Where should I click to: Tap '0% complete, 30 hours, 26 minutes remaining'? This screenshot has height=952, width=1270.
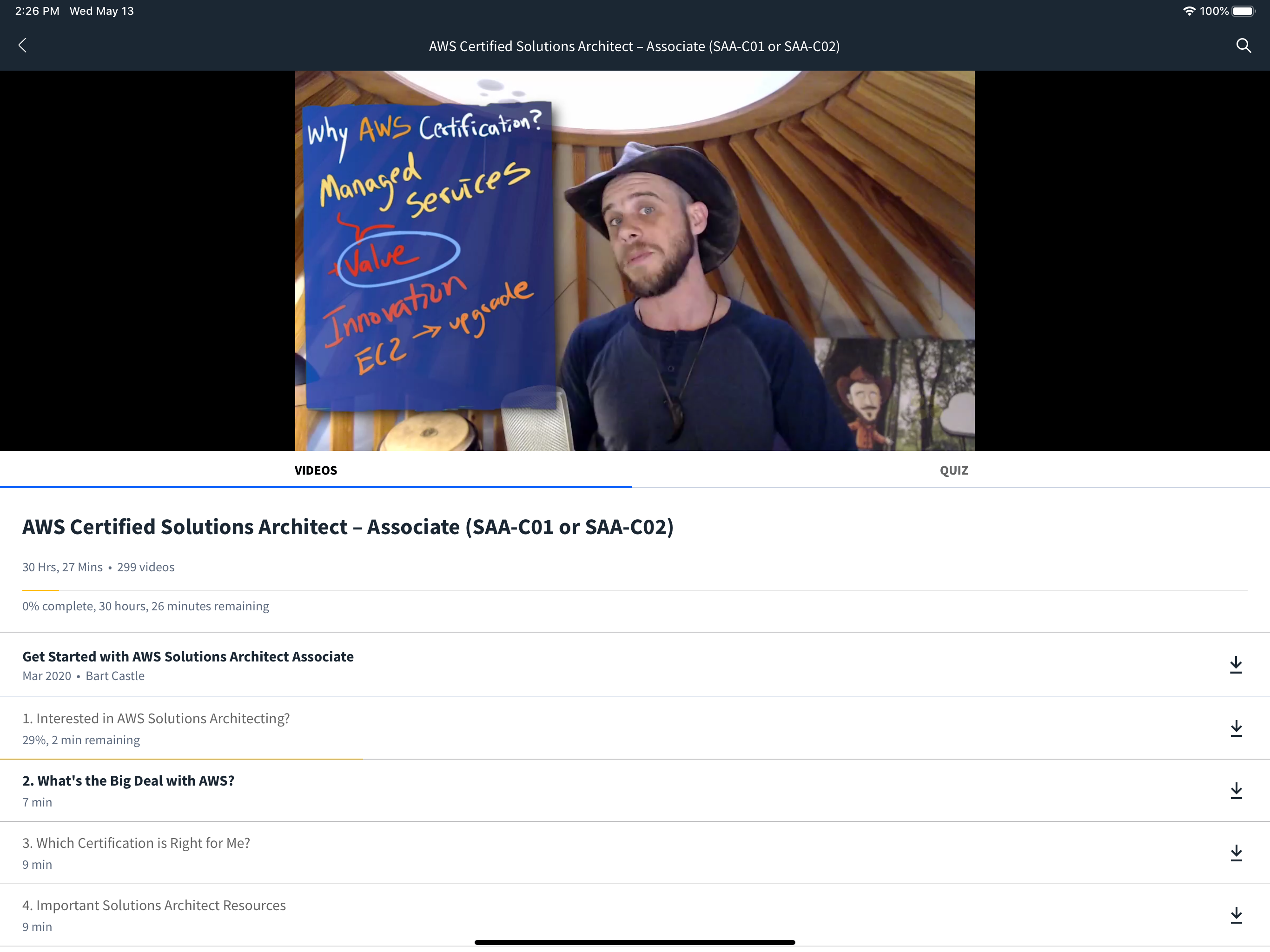click(x=146, y=606)
